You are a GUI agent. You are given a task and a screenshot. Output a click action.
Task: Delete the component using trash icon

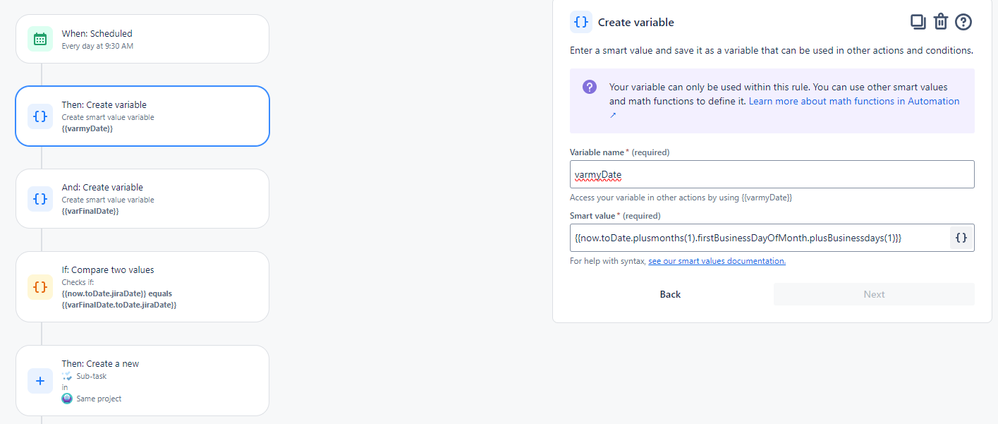click(x=941, y=22)
